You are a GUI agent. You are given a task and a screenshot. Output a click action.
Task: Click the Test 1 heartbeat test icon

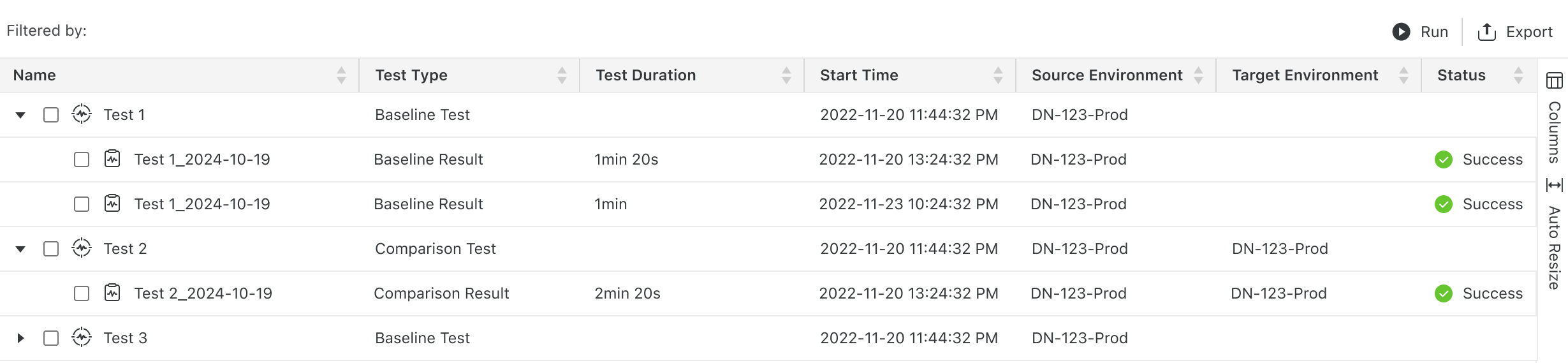point(82,114)
